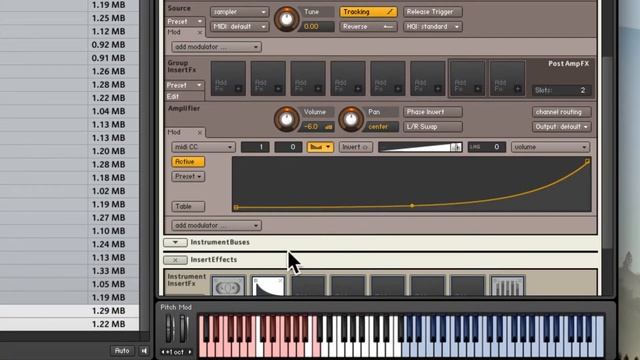This screenshot has width=640, height=360.
Task: Add effect to second Post AmpFX slot
Action: point(507,78)
